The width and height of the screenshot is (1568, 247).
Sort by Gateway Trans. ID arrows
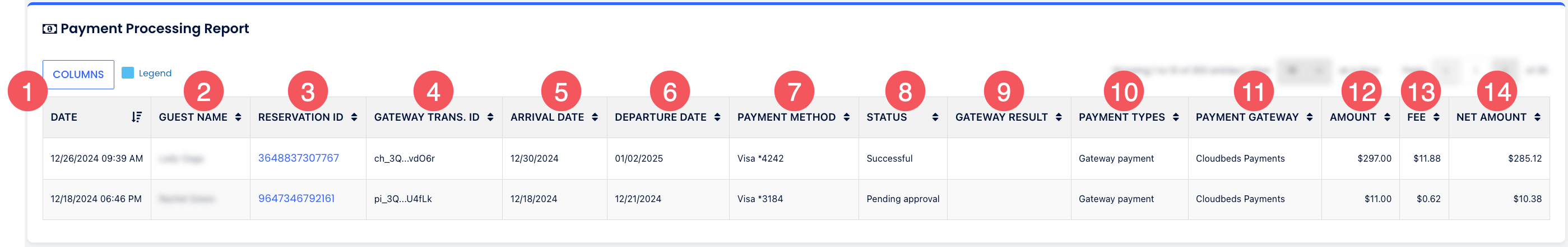click(490, 117)
